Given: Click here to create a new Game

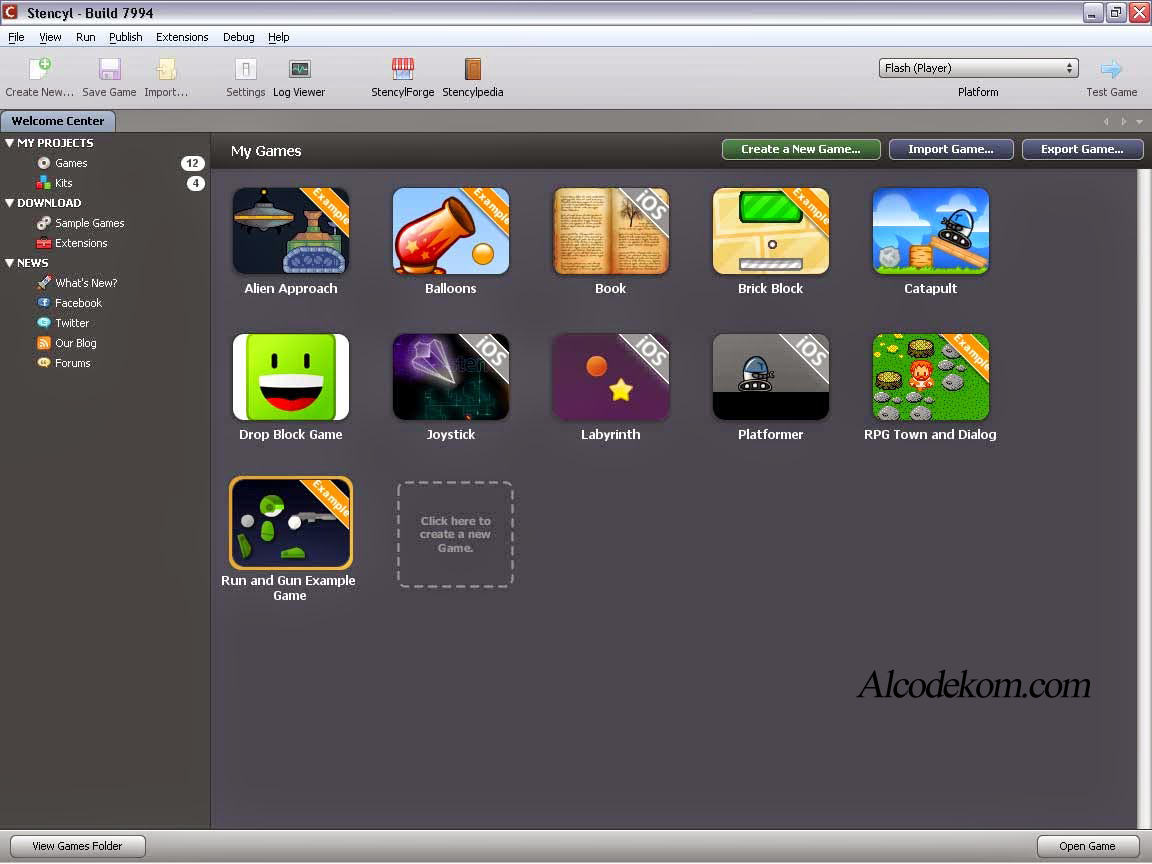Looking at the screenshot, I should 455,533.
